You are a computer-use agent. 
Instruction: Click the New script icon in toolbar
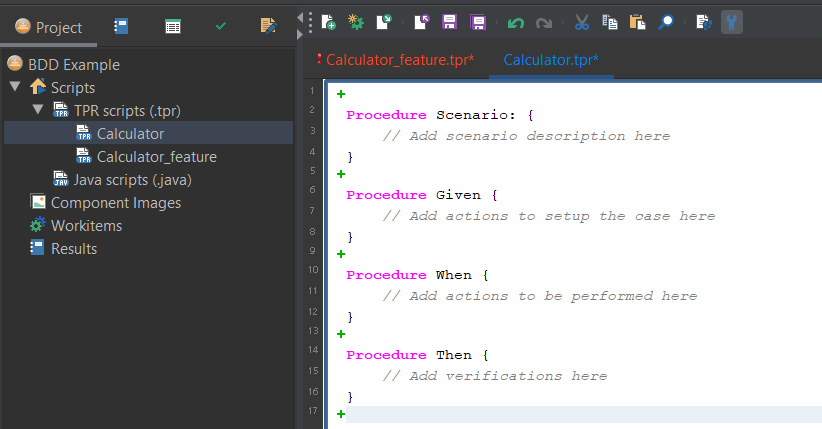(x=328, y=21)
